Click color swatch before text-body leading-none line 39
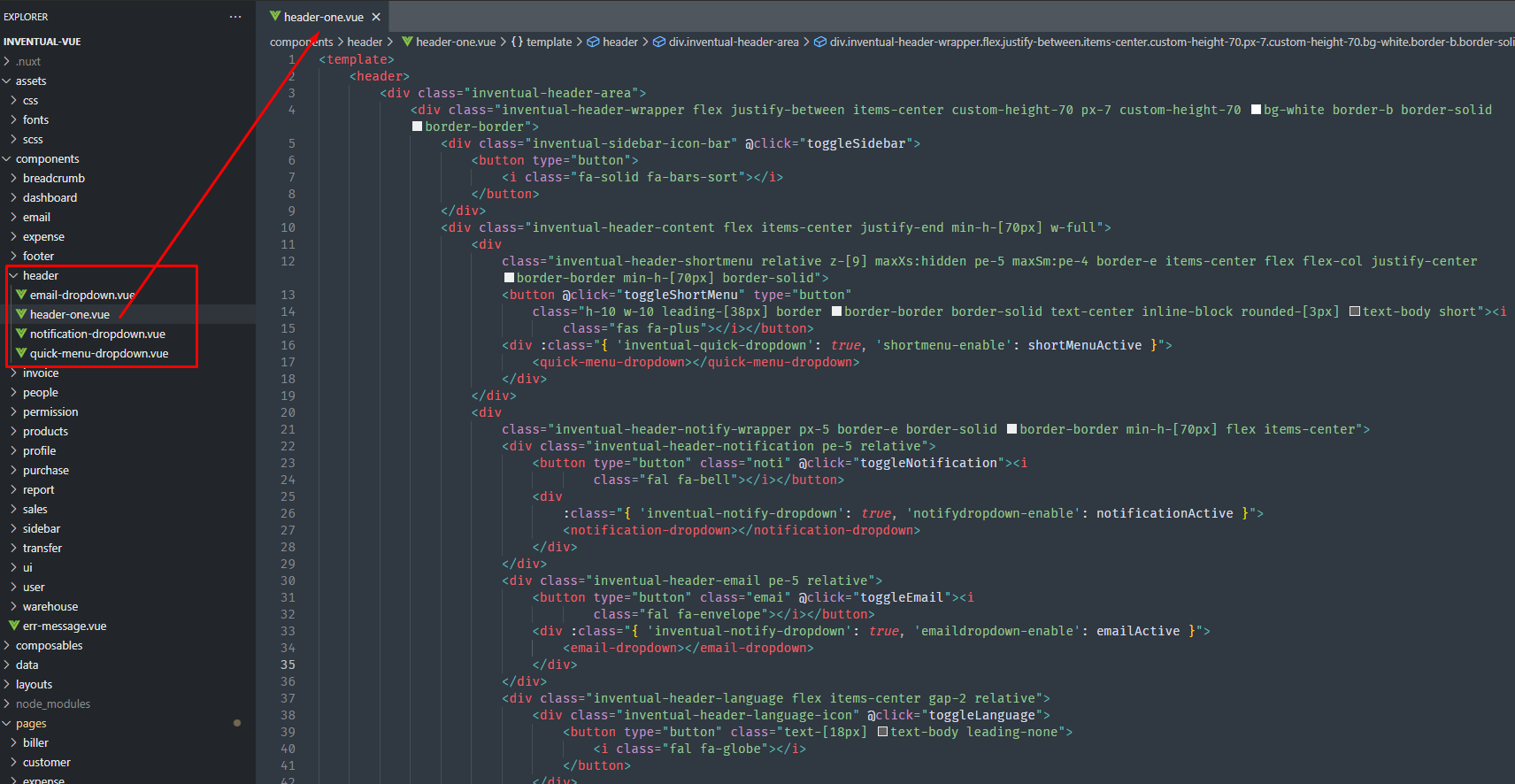 pos(882,732)
